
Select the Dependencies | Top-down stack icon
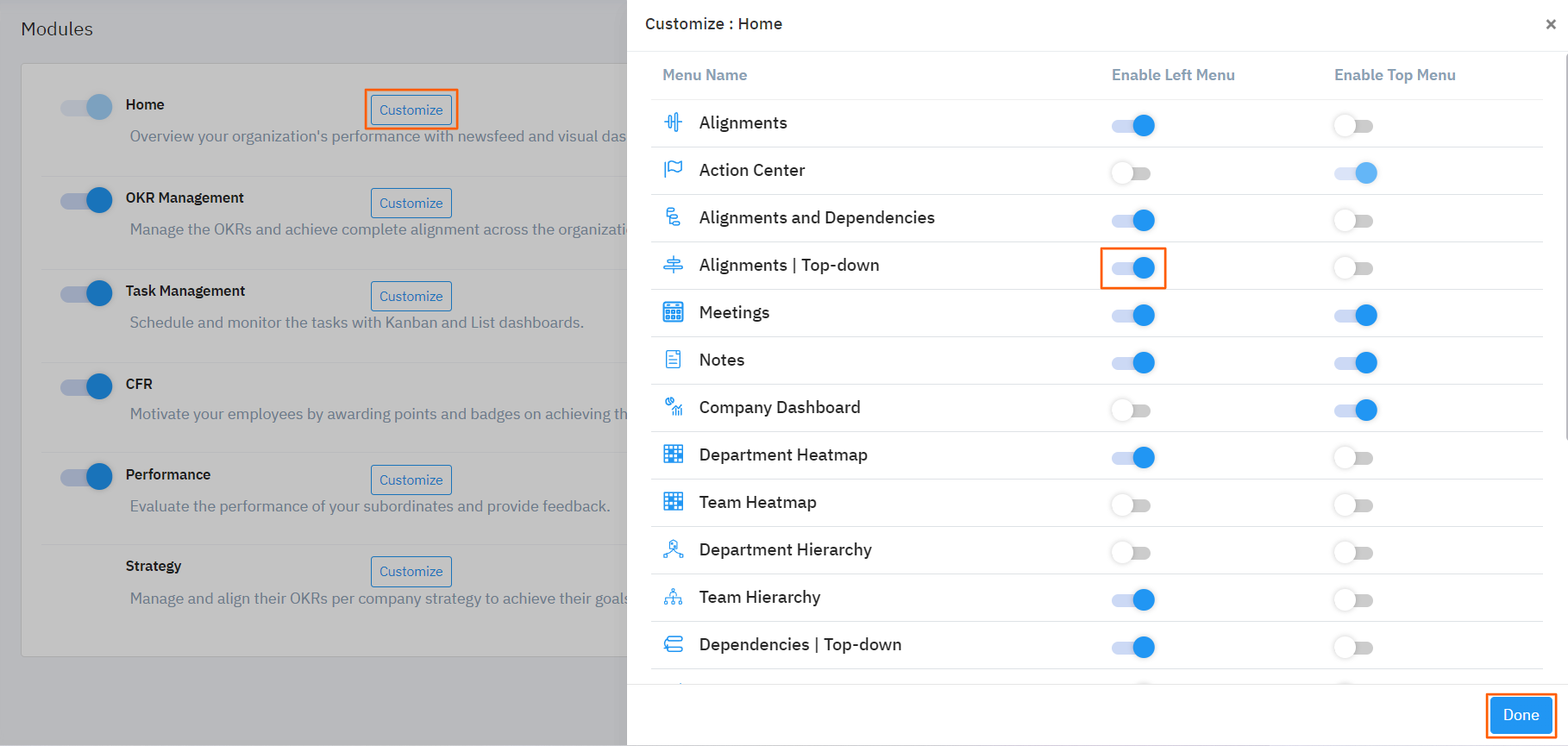pos(674,644)
